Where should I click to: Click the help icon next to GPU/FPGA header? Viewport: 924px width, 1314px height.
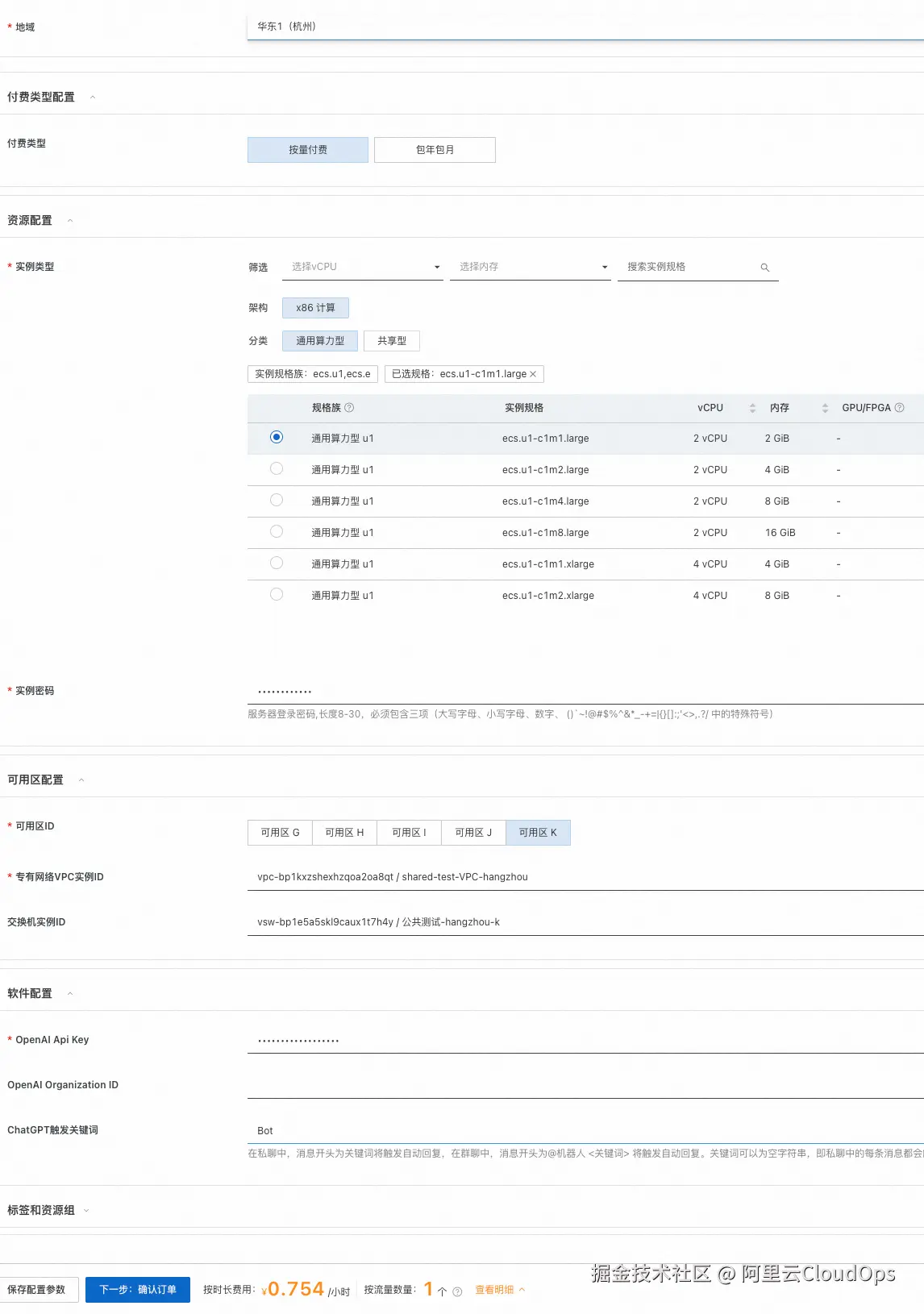tap(900, 408)
